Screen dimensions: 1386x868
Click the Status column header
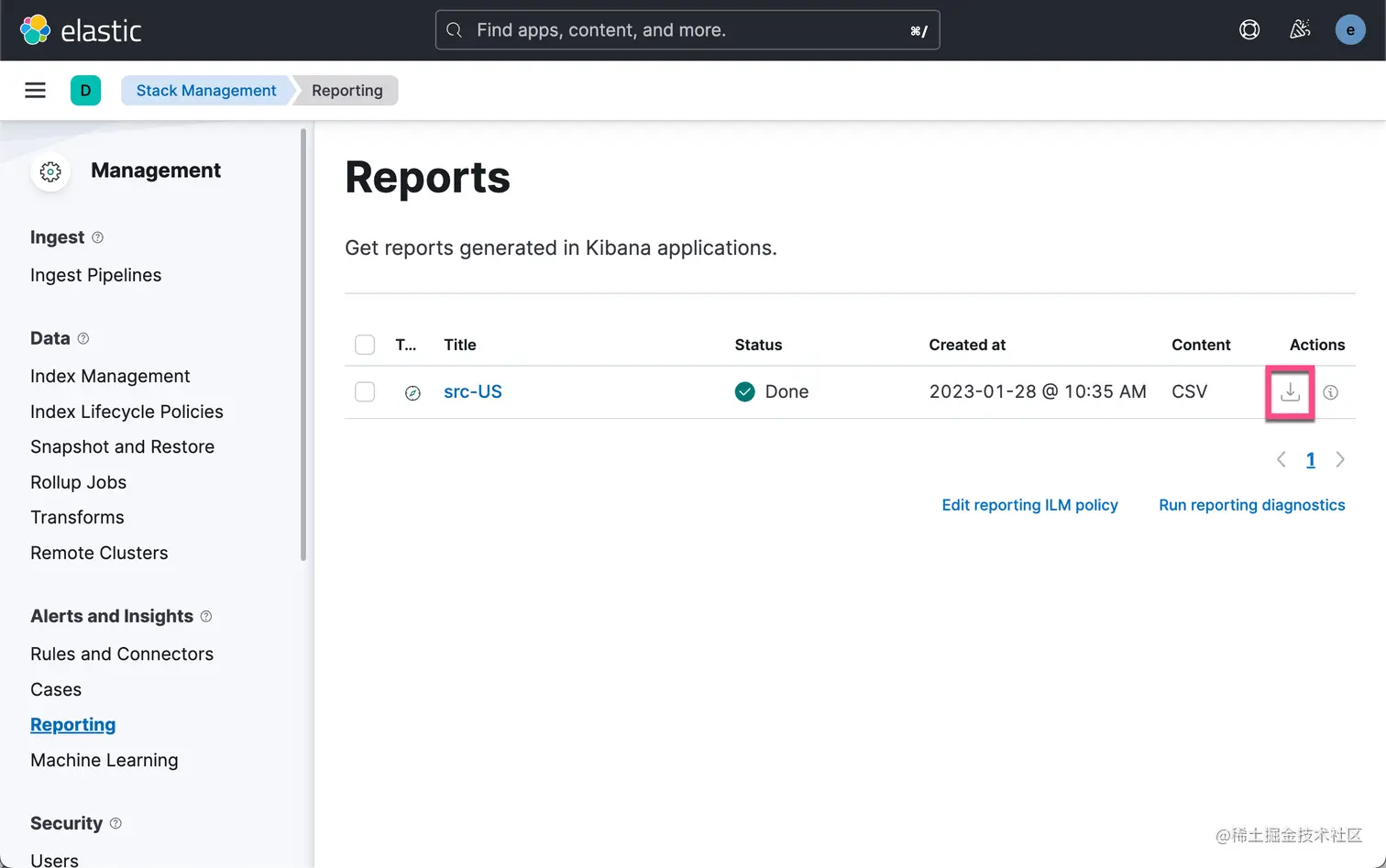[758, 345]
